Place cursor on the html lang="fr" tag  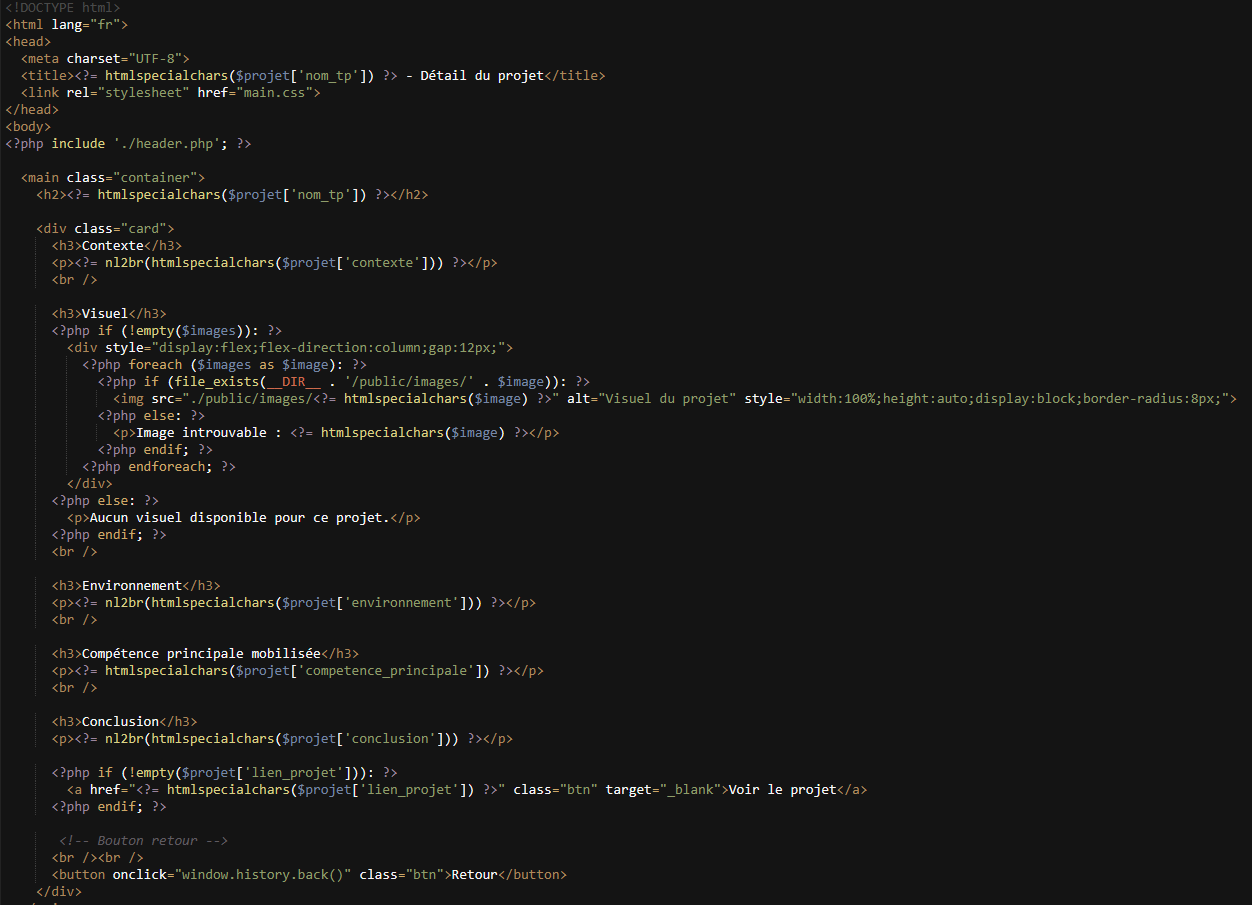67,25
